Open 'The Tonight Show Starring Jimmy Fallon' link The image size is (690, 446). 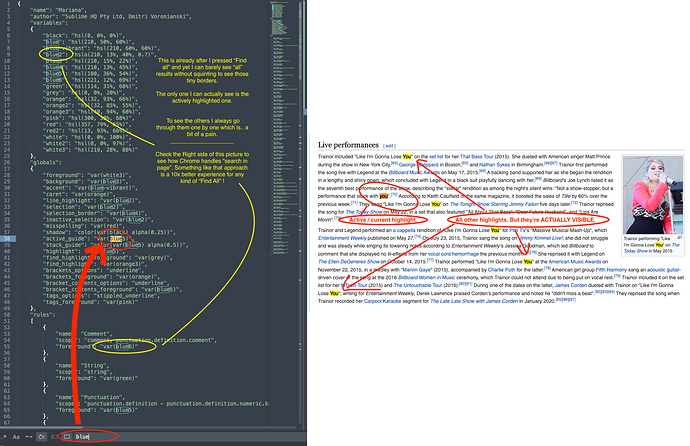tap(494, 204)
